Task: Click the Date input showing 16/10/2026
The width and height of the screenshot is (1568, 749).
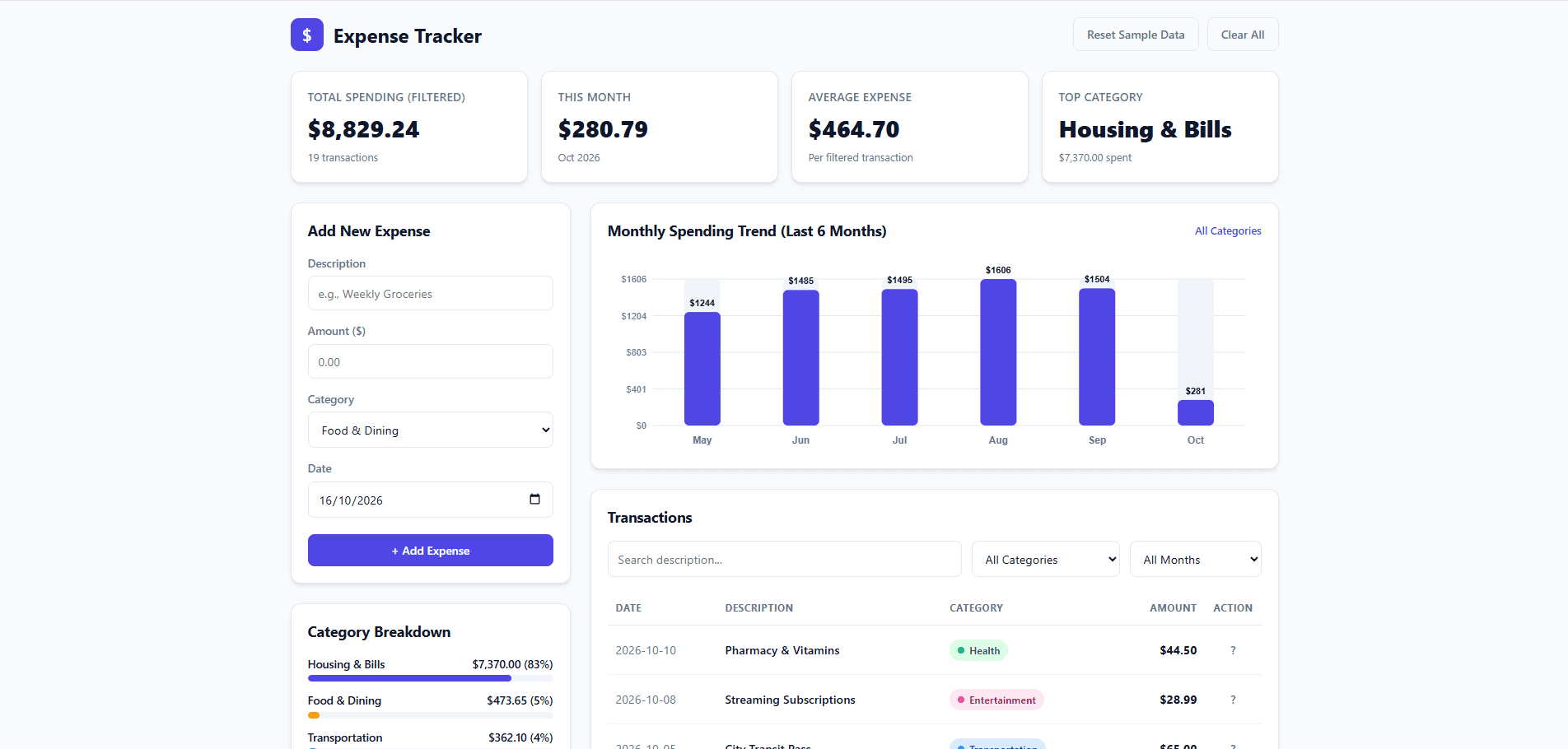Action: click(x=431, y=500)
